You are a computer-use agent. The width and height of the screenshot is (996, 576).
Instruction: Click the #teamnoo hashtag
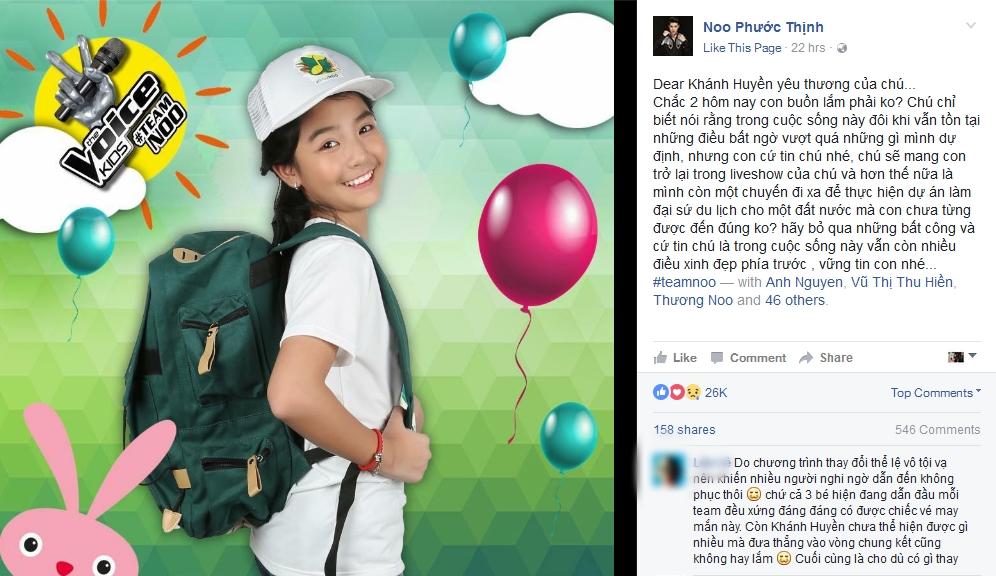point(684,282)
